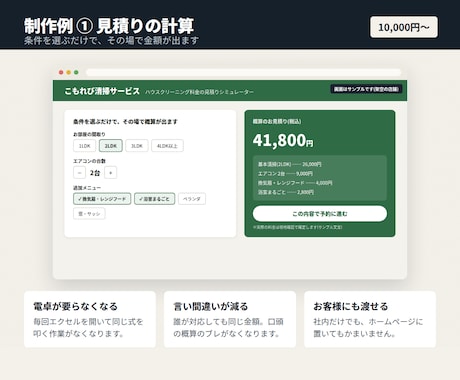
Task: Click the 基本清掃(2LDK) breakdown line
Action: tap(289, 164)
